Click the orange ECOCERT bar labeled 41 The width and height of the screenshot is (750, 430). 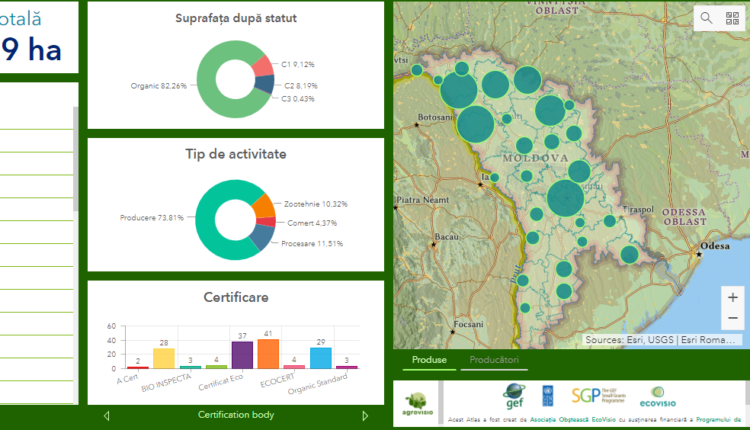point(268,353)
